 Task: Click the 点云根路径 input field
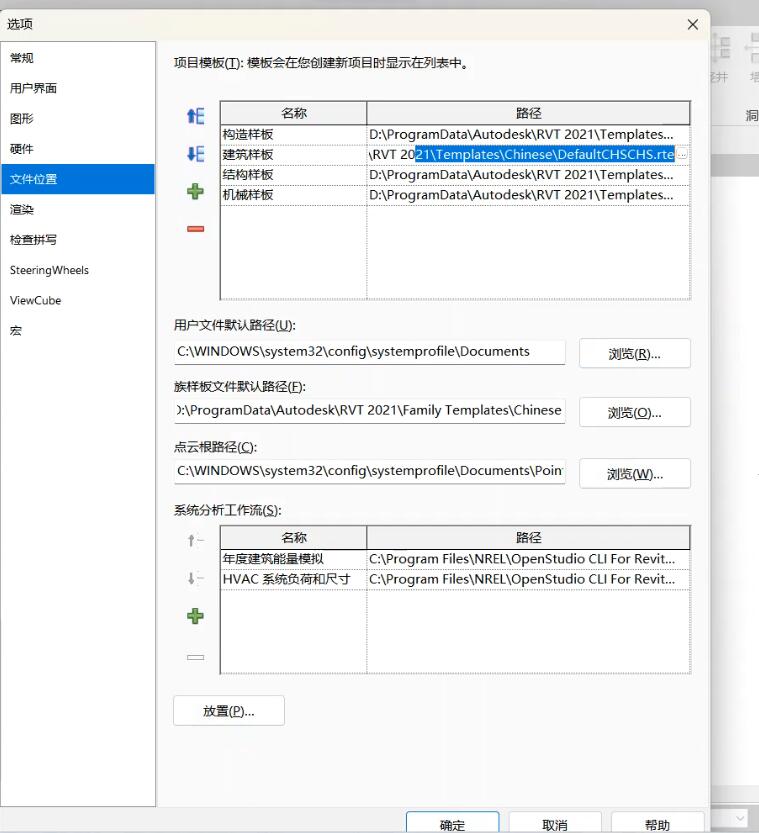pos(370,471)
